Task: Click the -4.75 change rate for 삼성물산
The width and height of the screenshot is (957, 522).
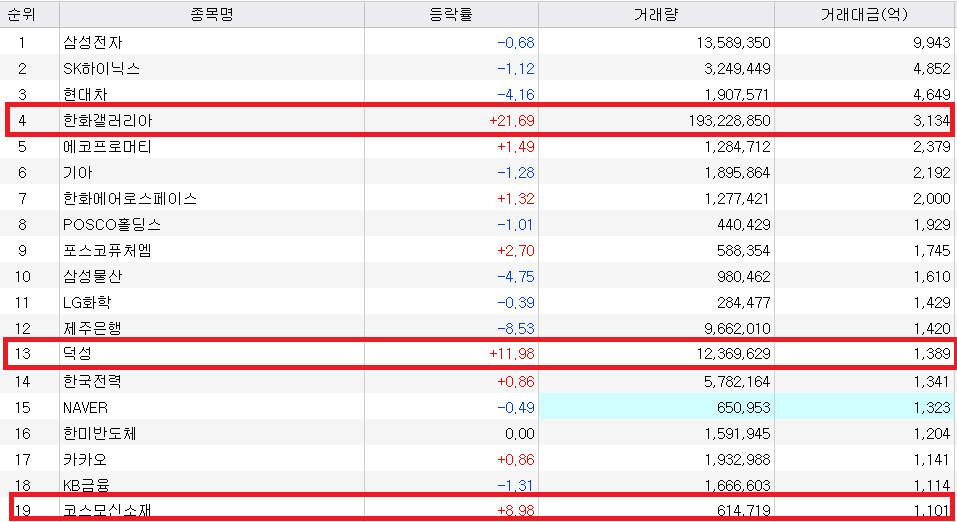Action: (516, 277)
